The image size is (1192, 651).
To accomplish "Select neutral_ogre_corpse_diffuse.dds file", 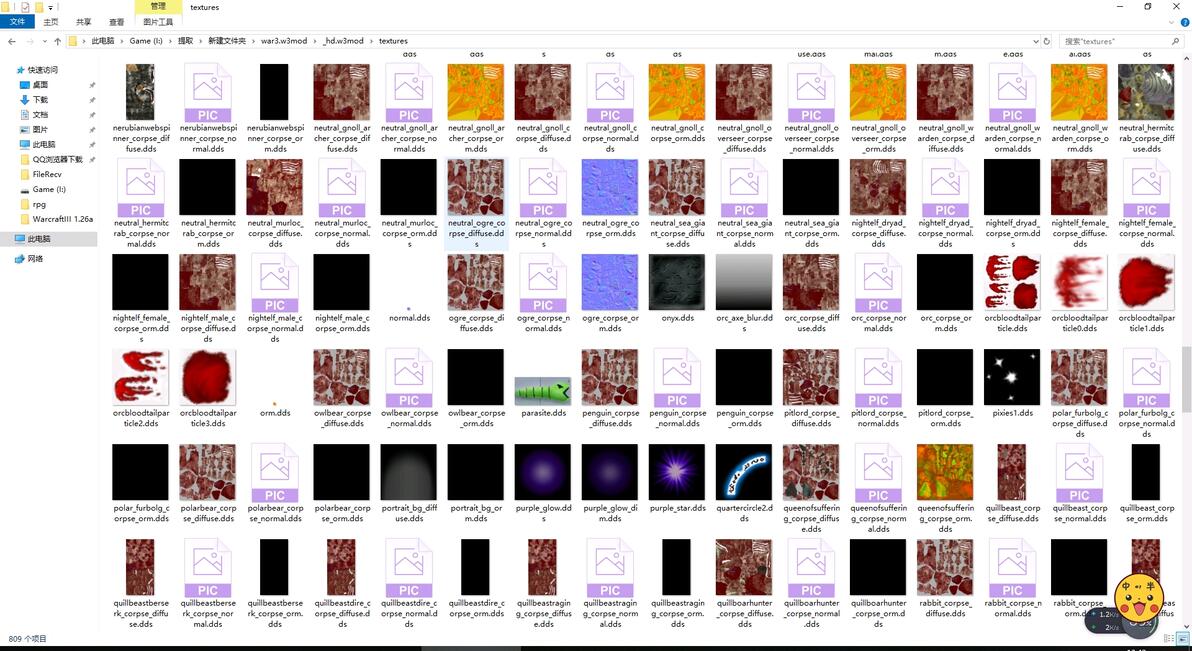I will [x=476, y=203].
